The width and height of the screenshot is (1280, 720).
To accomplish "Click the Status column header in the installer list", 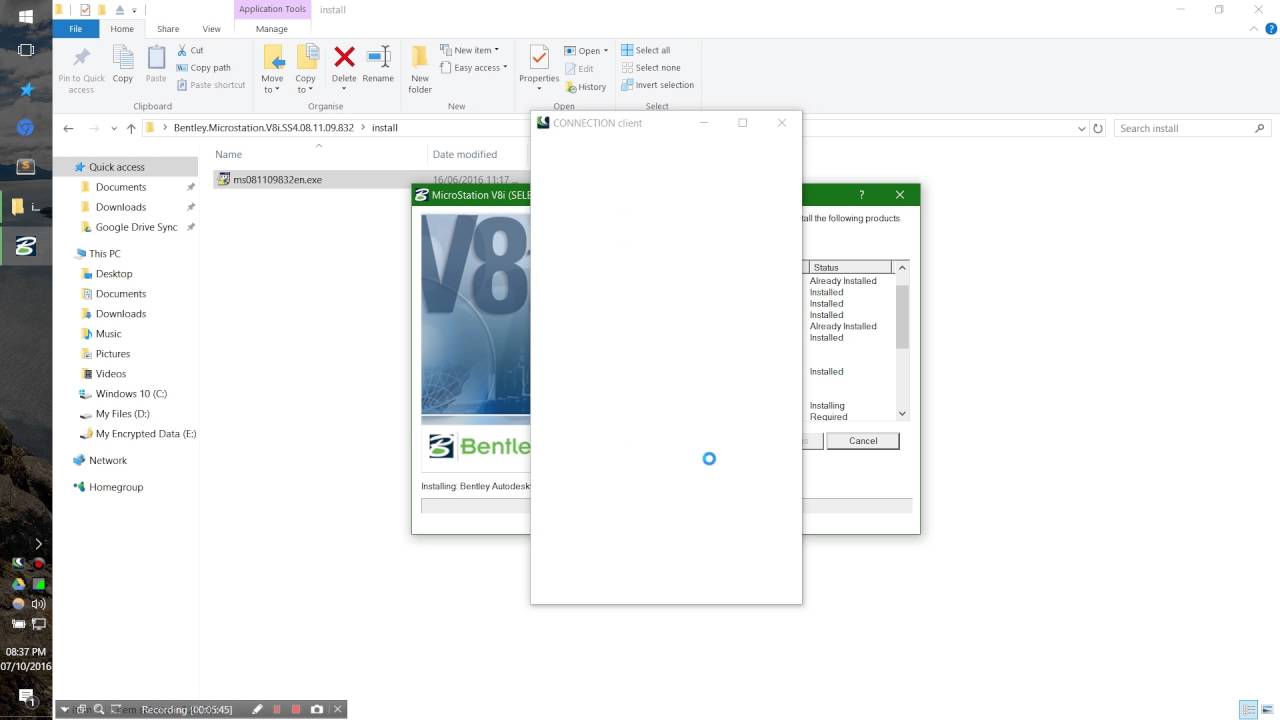I will [x=848, y=267].
